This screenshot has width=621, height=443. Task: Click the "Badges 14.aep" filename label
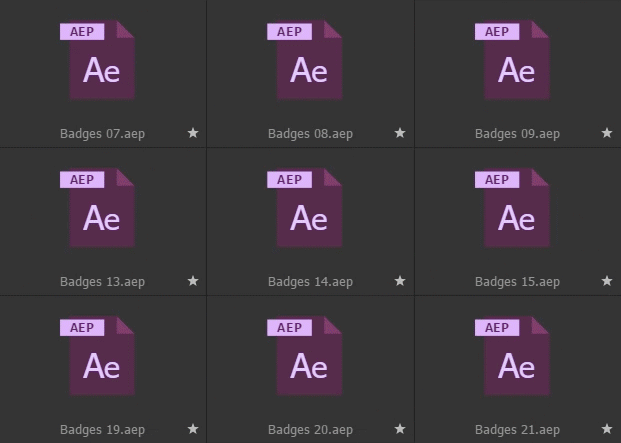point(310,282)
